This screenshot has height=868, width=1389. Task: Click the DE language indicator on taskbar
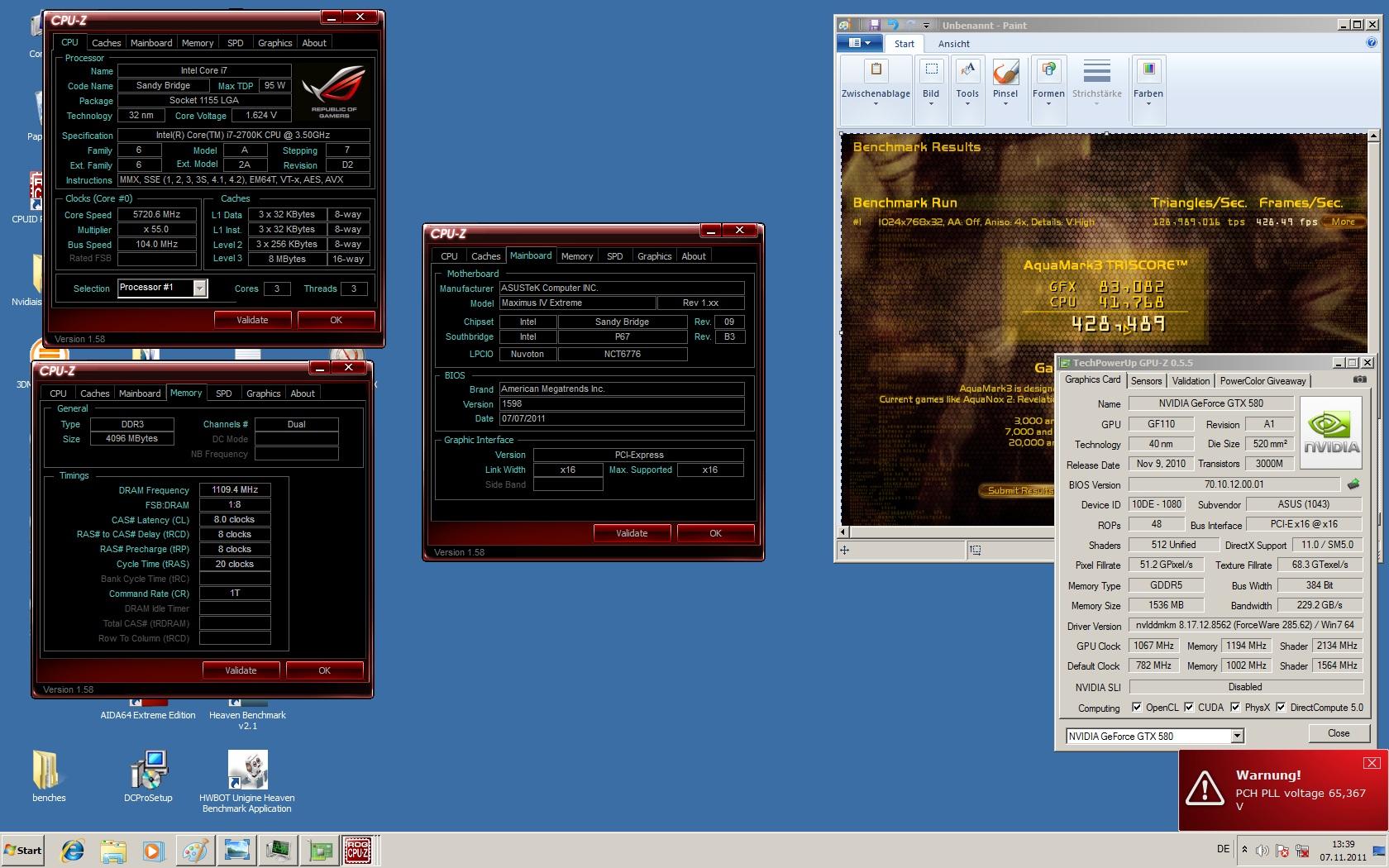click(x=1224, y=849)
